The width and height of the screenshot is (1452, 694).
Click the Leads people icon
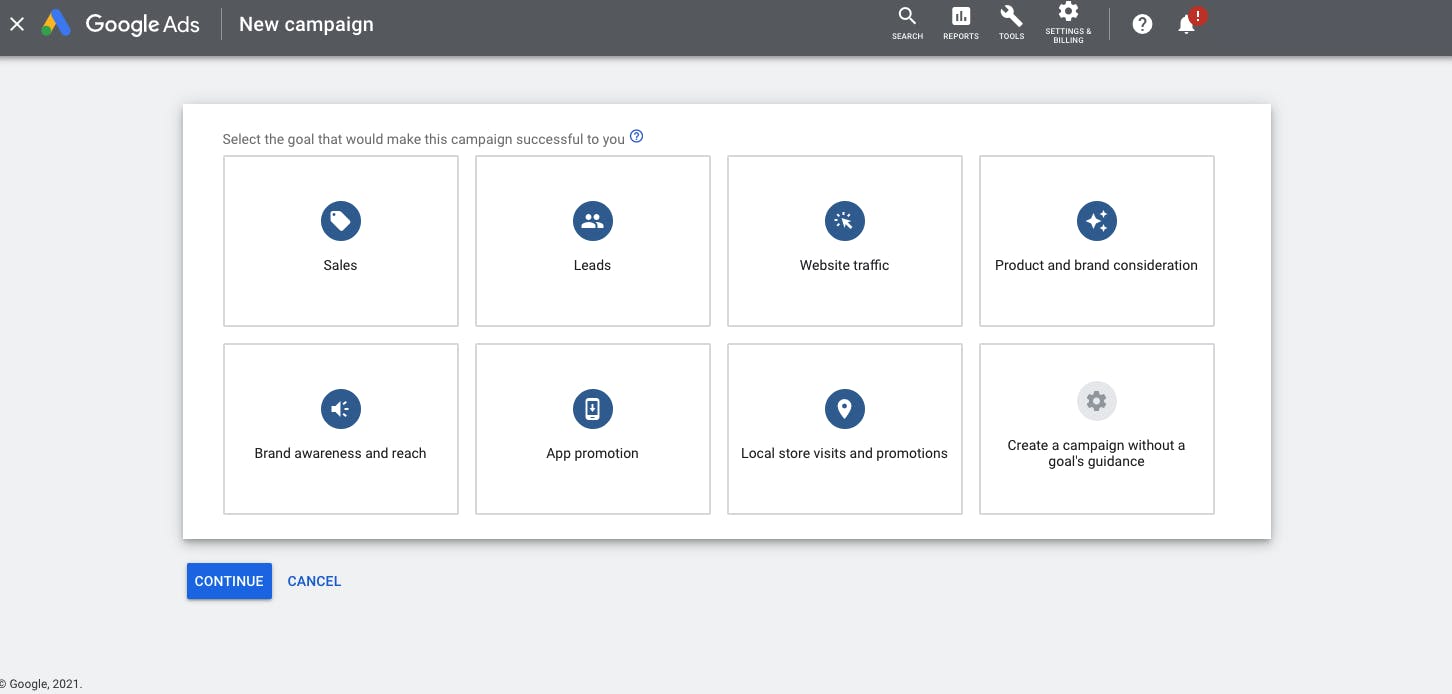pos(592,221)
